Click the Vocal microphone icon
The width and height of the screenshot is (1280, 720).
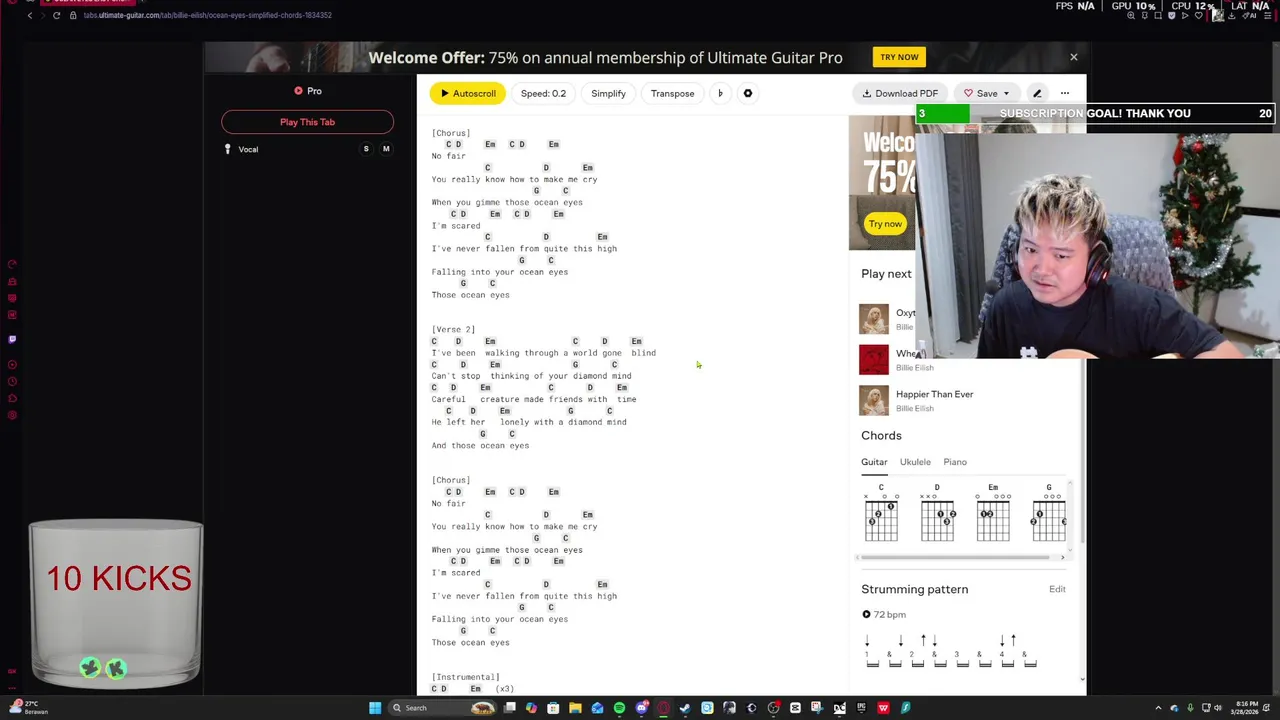[x=228, y=149]
